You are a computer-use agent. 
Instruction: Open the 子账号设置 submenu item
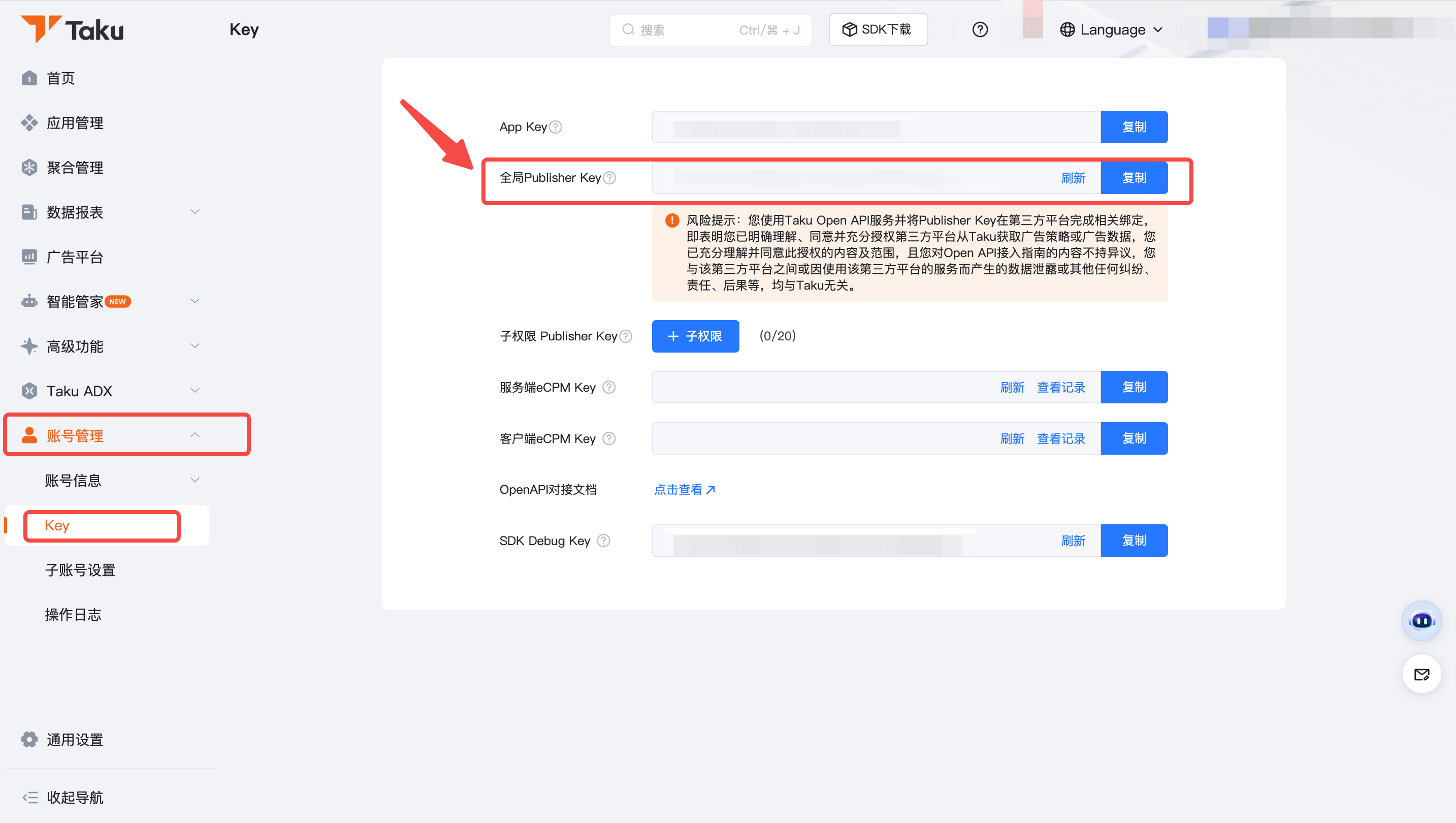80,571
